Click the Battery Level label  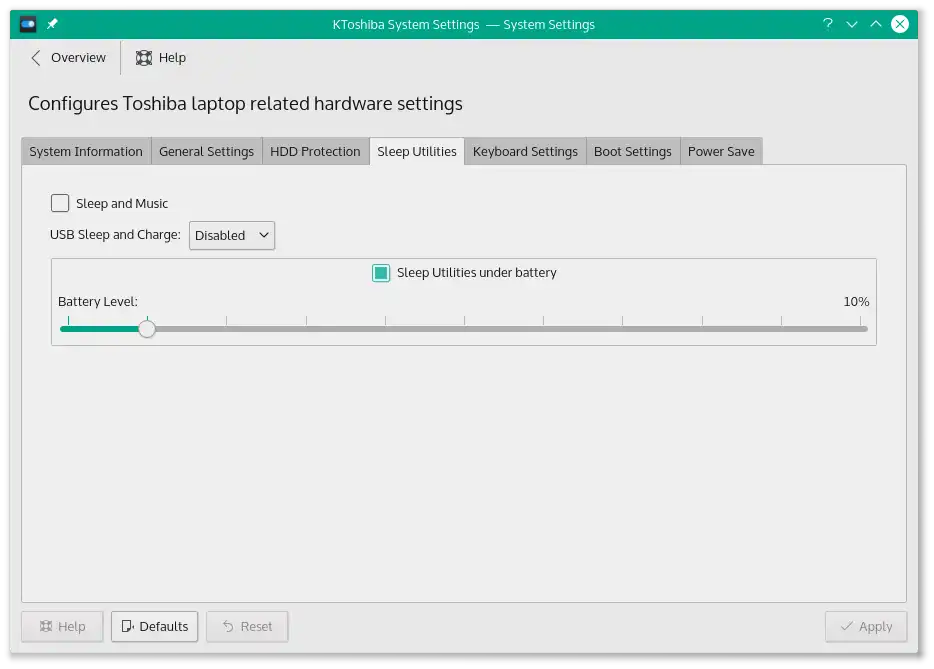pyautogui.click(x=98, y=301)
